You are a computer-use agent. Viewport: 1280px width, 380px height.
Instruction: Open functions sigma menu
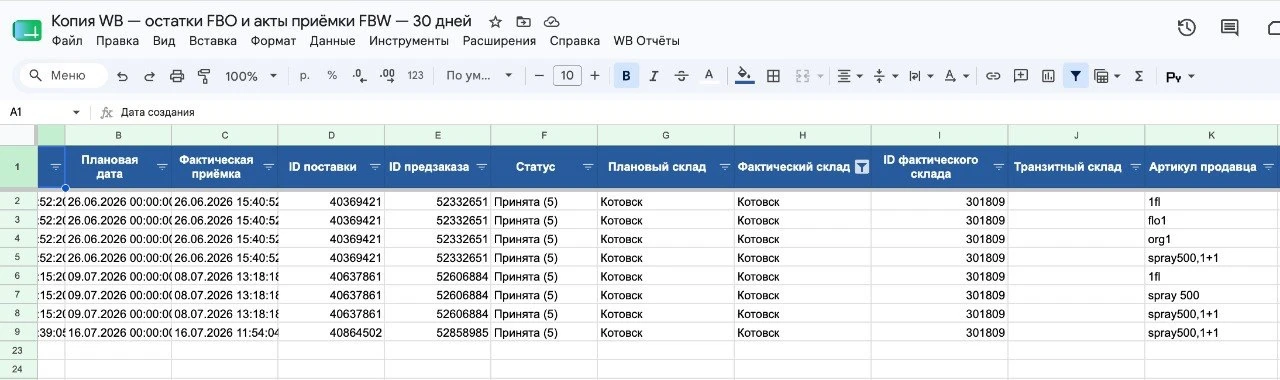(1138, 75)
